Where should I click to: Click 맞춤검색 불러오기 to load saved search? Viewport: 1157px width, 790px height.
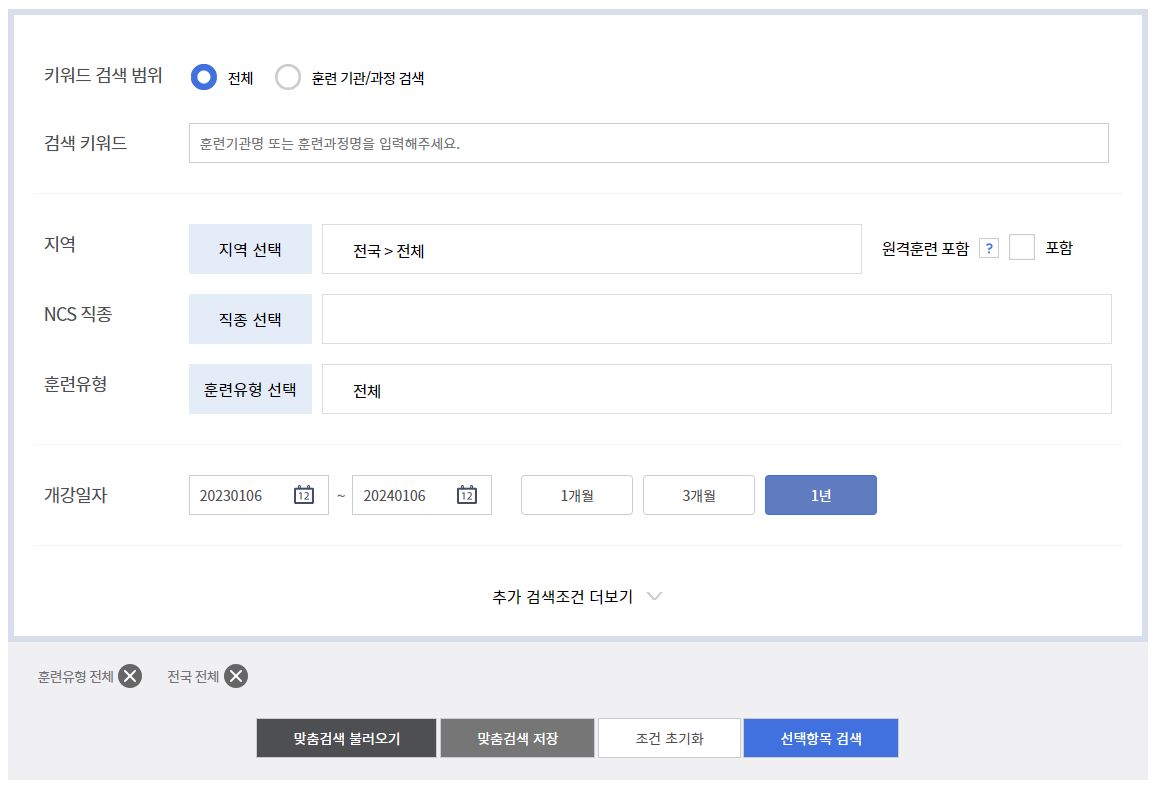click(346, 738)
